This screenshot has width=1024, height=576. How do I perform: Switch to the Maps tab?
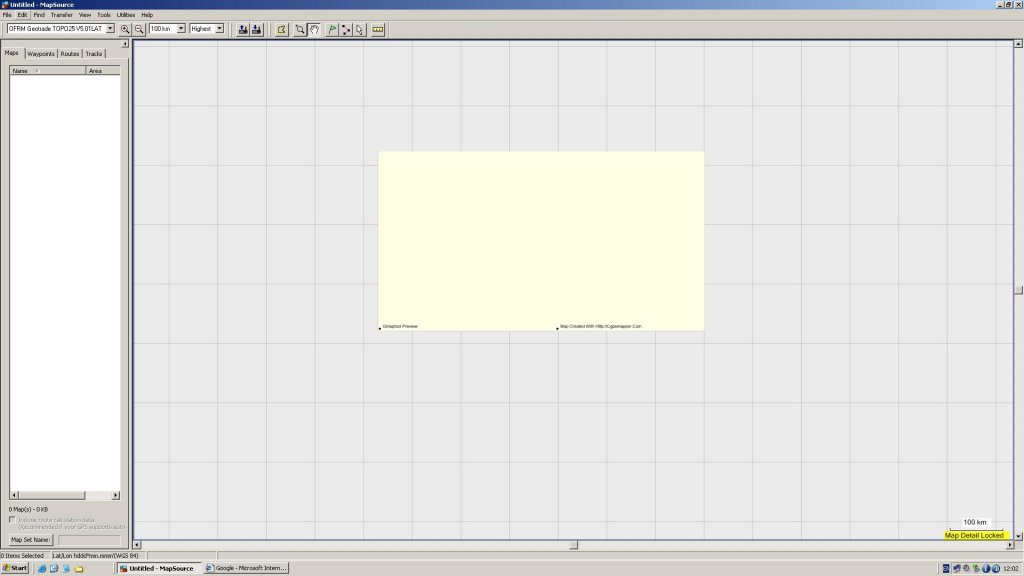click(x=12, y=53)
